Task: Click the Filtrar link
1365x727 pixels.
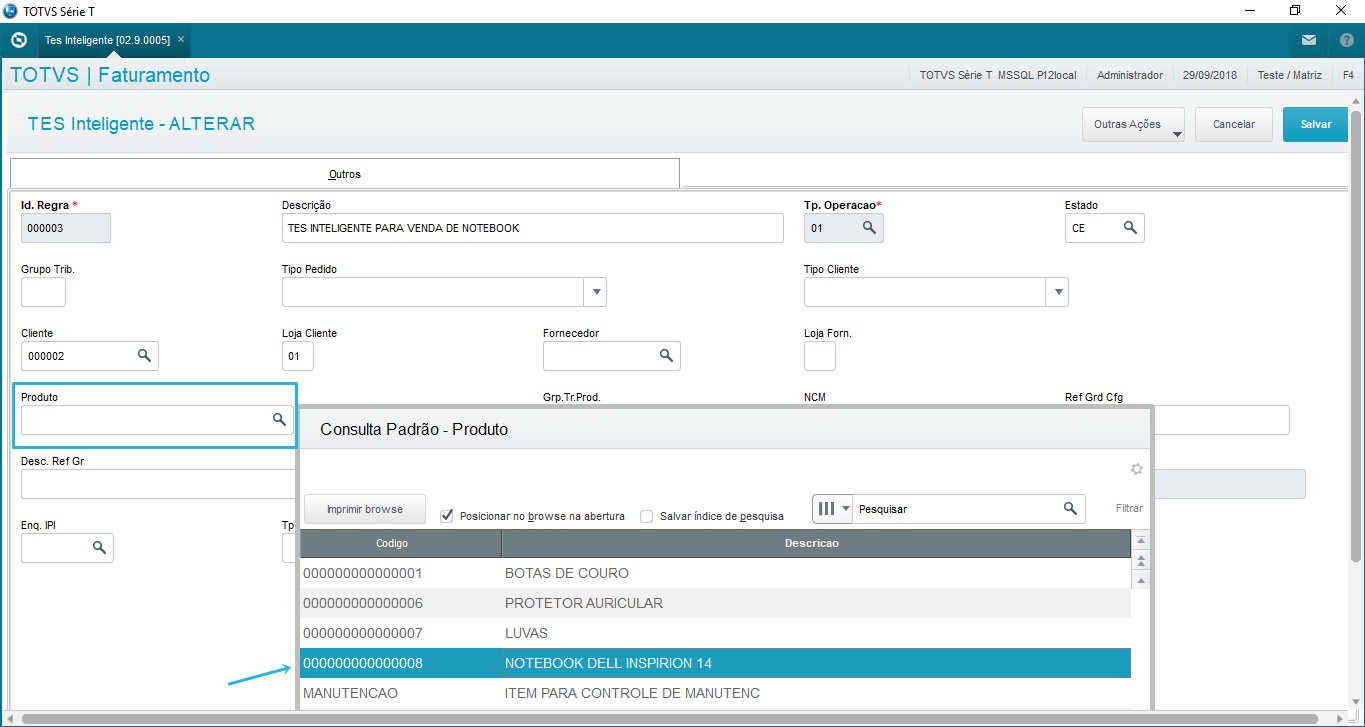Action: point(1129,509)
